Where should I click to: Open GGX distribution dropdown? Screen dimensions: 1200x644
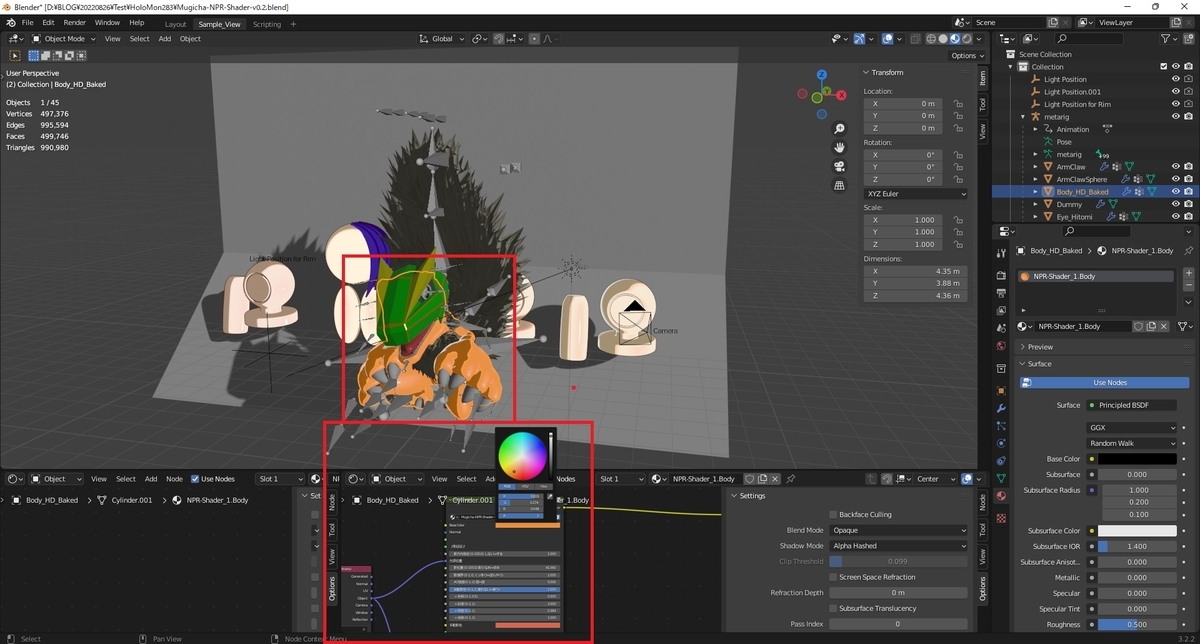coord(1133,427)
